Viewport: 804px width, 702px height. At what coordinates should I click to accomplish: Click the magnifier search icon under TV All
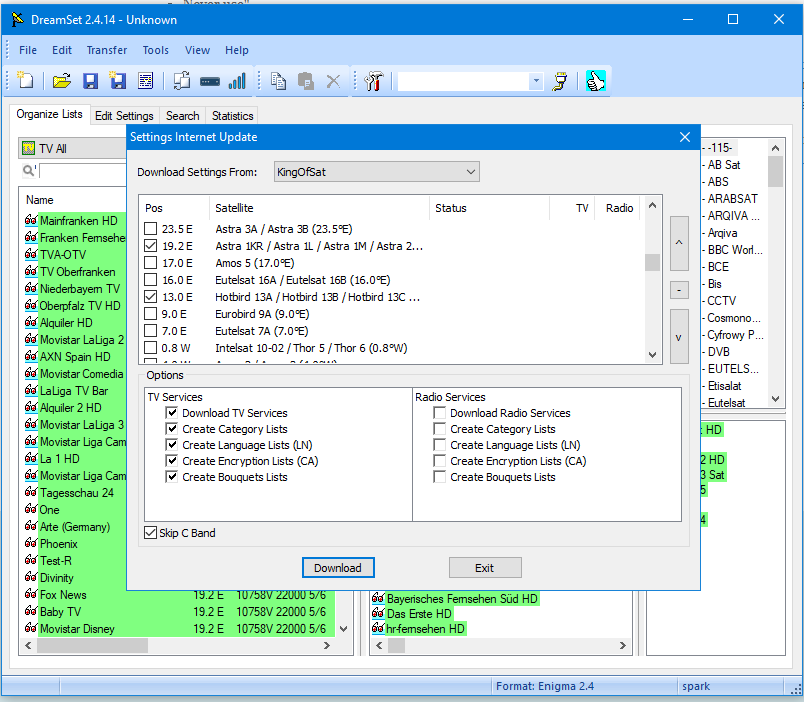tap(29, 171)
